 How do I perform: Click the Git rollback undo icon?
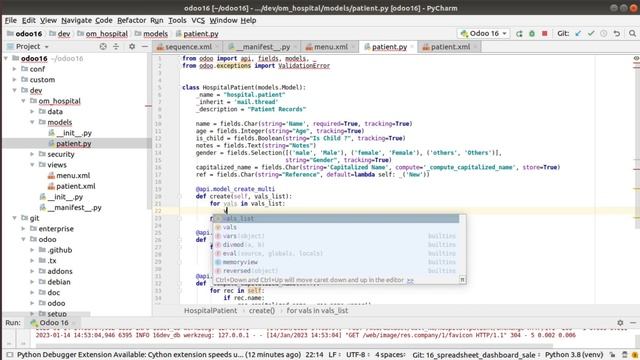[617, 33]
